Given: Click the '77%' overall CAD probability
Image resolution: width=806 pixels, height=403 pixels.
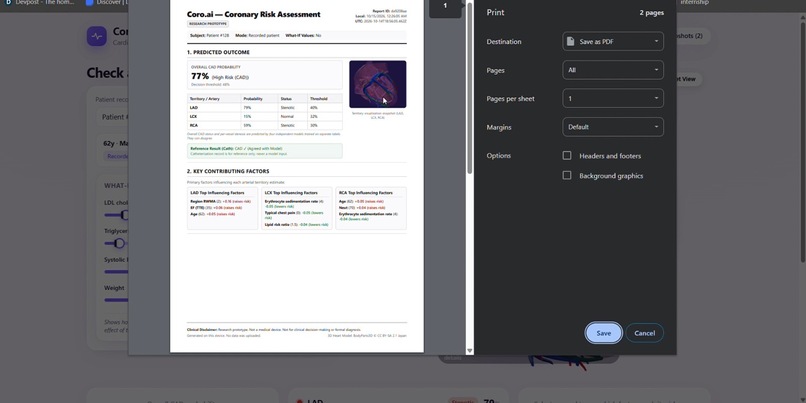Looking at the screenshot, I should click(x=200, y=77).
